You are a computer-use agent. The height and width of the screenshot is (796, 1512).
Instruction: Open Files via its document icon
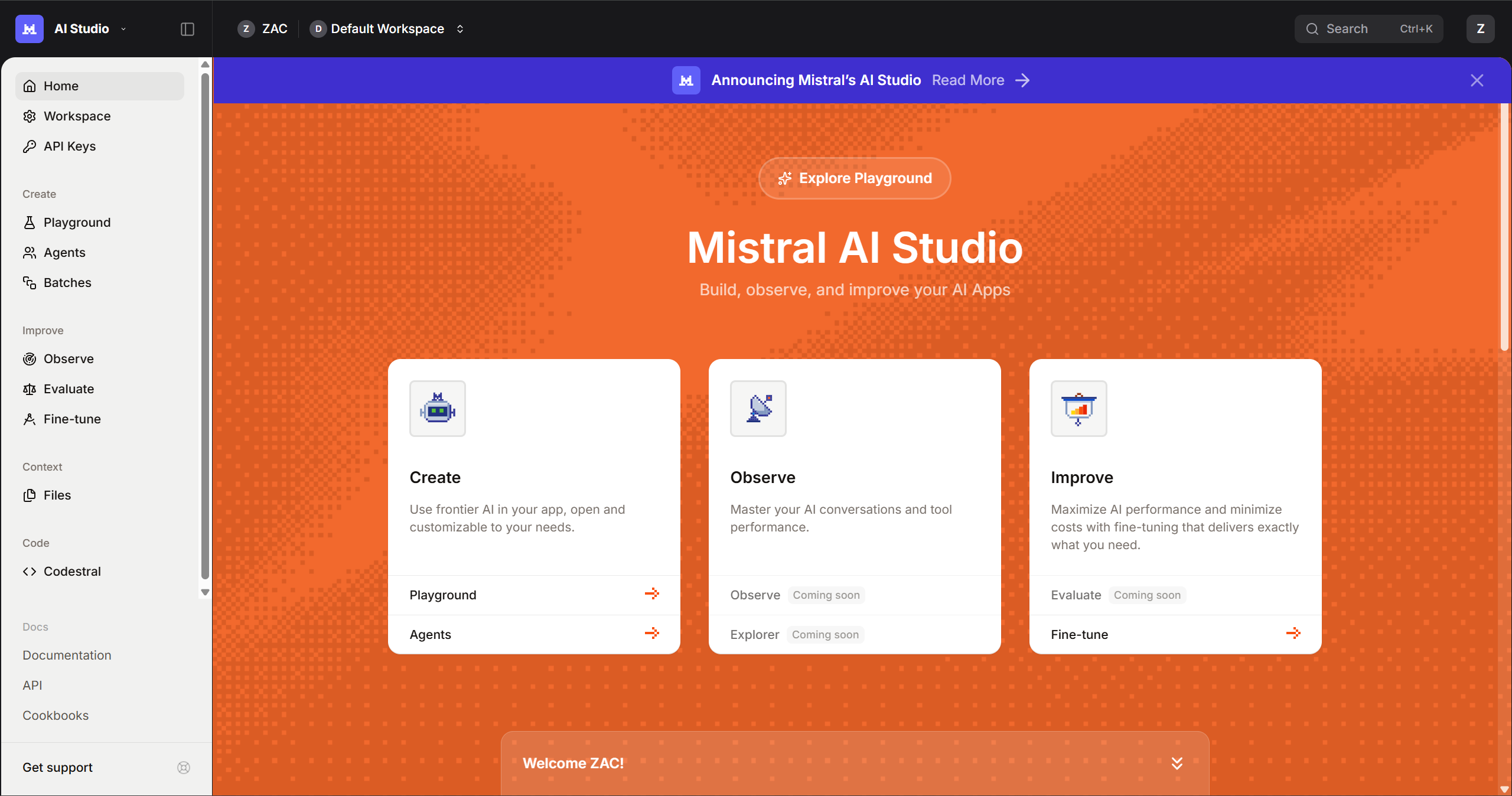coord(30,495)
